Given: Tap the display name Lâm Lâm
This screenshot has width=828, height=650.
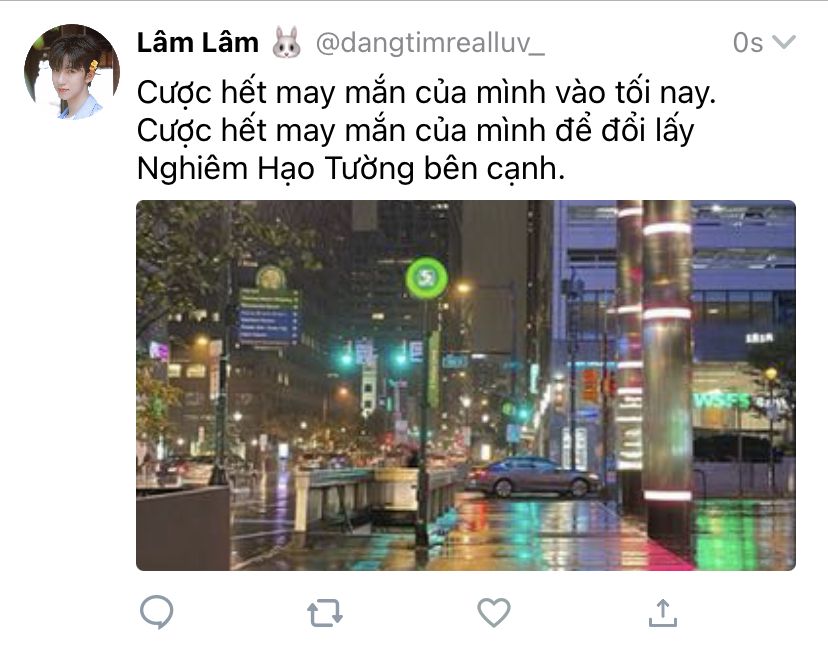Looking at the screenshot, I should point(197,42).
